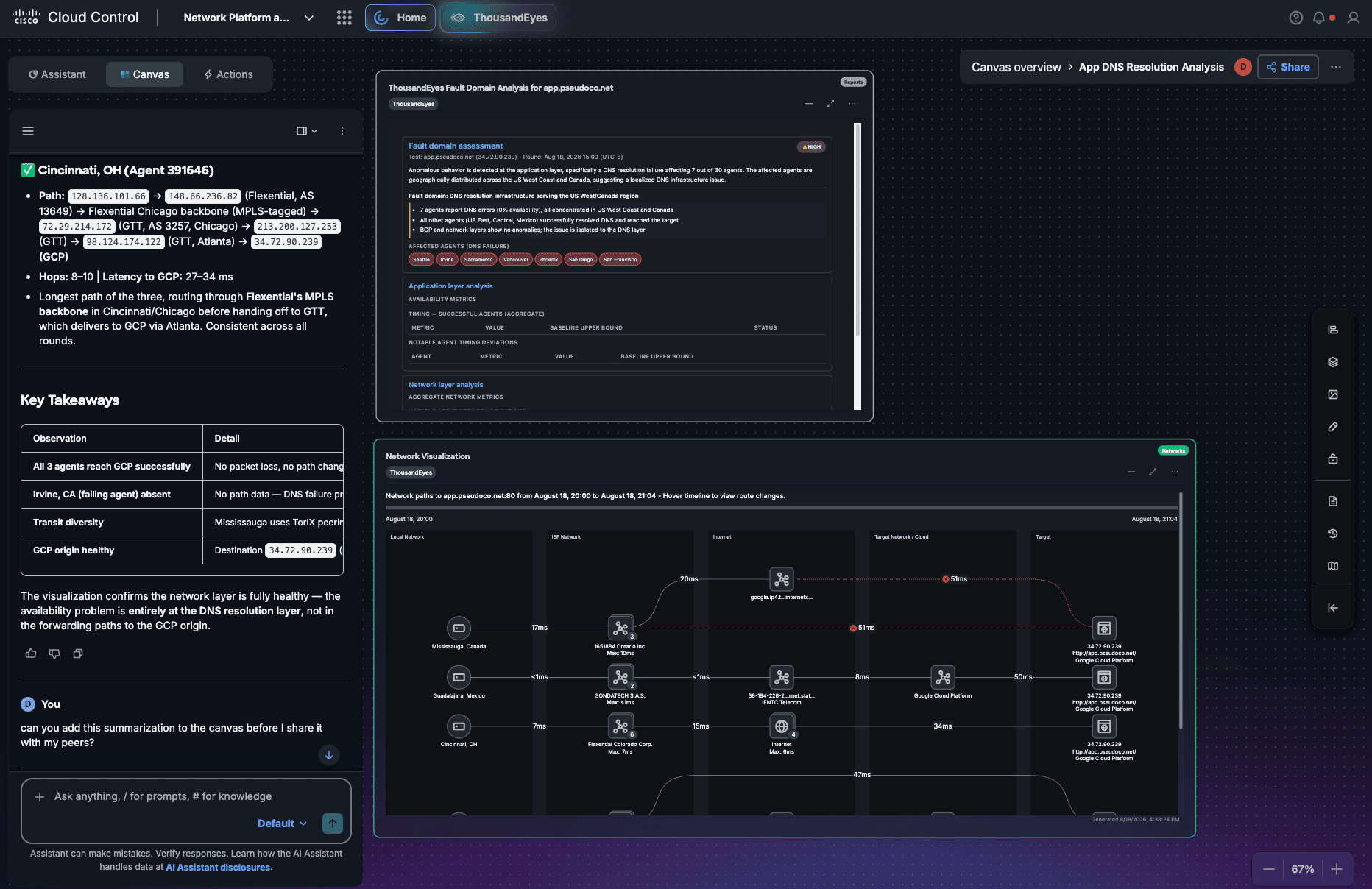Click the 67% zoom level indicator
Image resolution: width=1372 pixels, height=889 pixels.
click(x=1303, y=869)
